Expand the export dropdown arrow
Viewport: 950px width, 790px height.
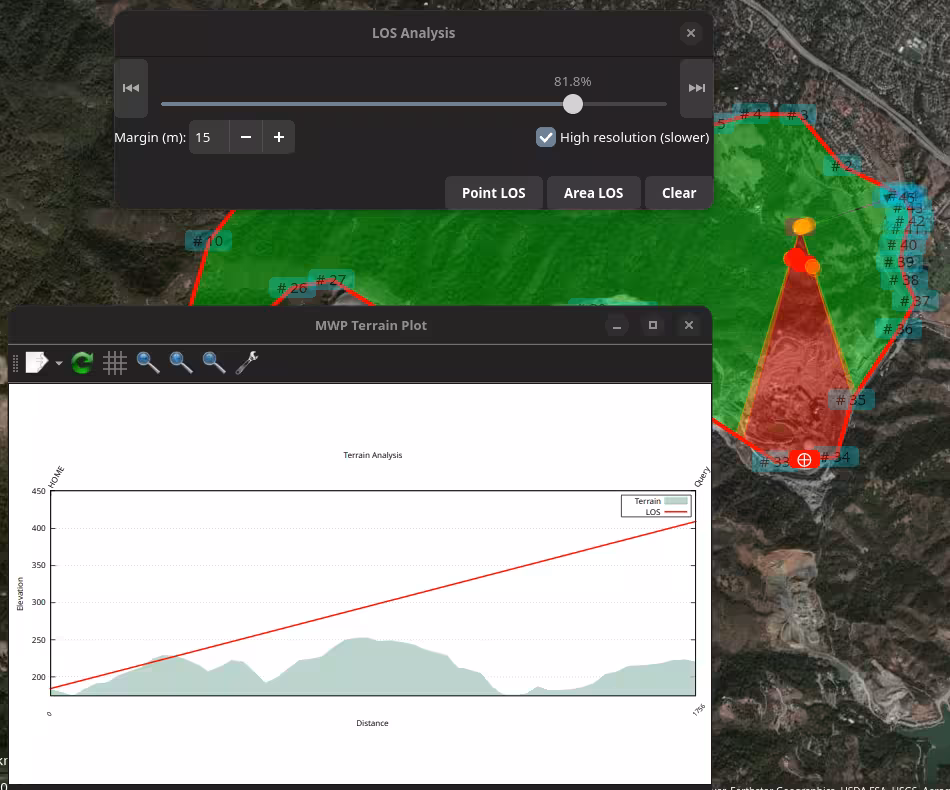[x=59, y=364]
